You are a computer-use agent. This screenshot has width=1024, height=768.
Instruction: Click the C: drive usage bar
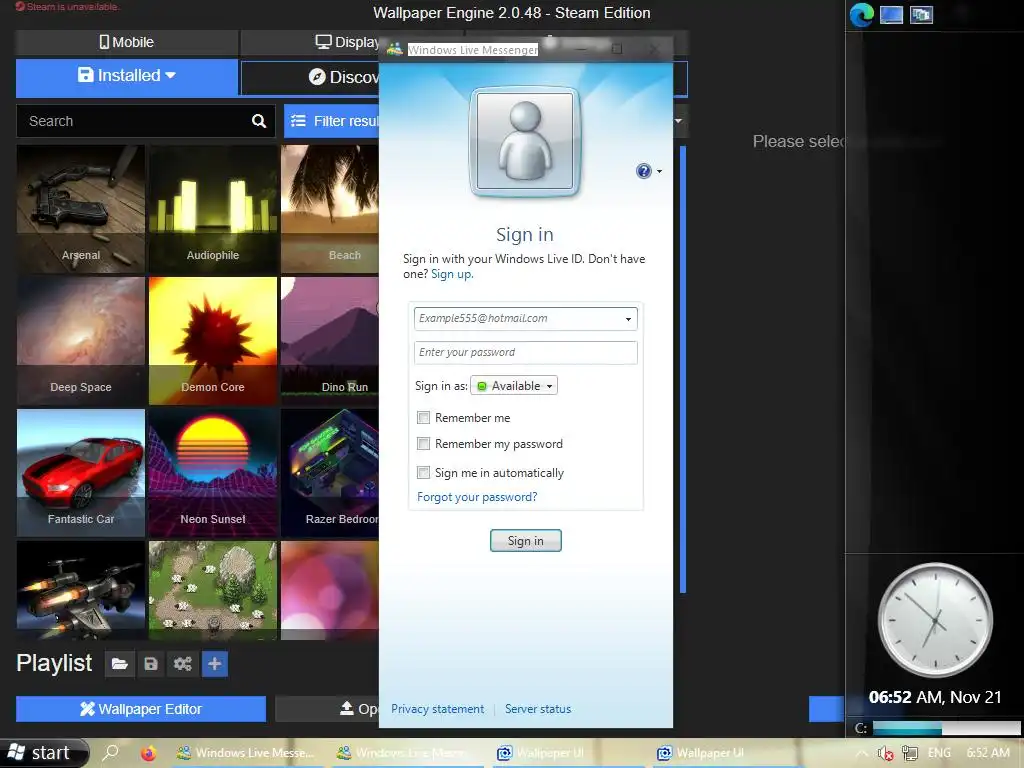click(946, 728)
